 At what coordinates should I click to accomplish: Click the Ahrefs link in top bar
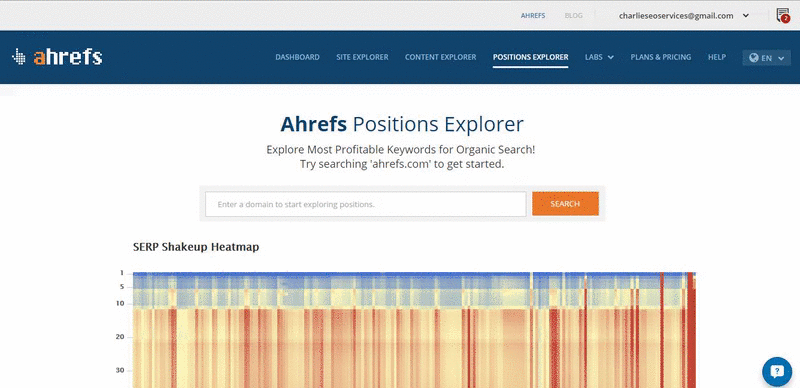tap(533, 16)
